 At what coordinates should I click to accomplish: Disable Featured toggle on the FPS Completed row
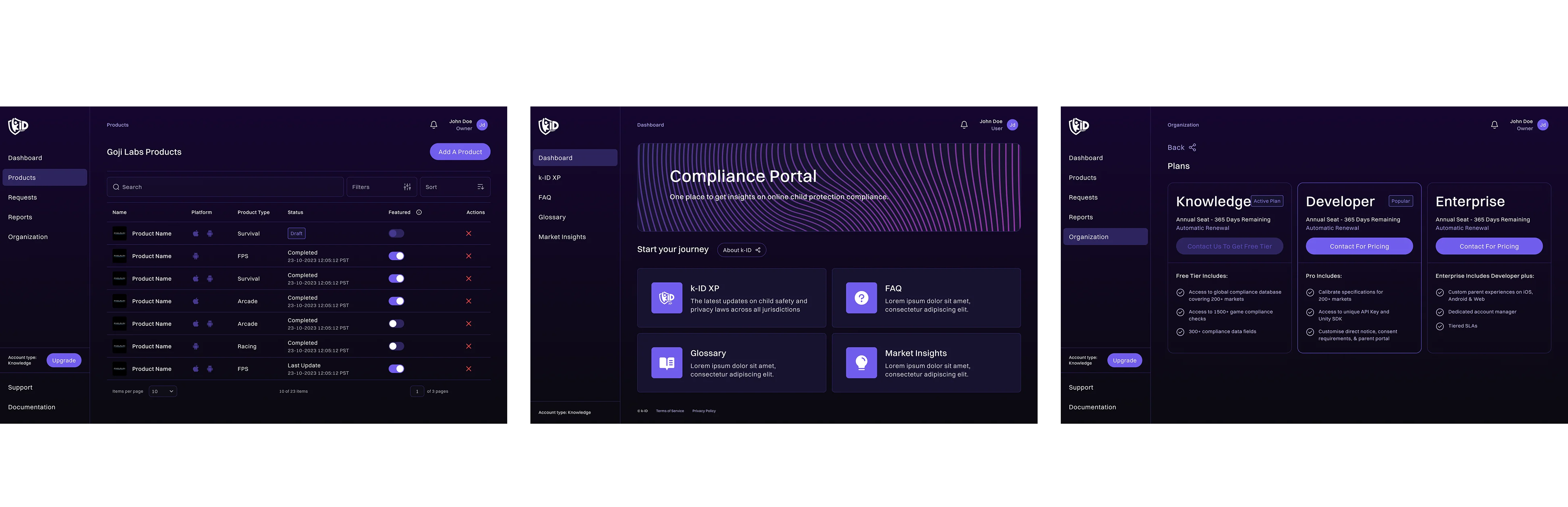(396, 256)
